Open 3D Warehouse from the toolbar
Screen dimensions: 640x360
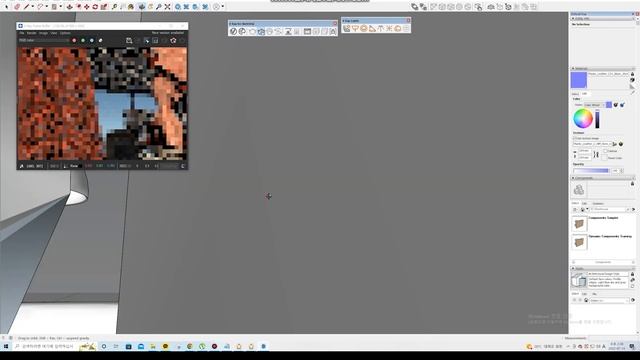[x=178, y=7]
